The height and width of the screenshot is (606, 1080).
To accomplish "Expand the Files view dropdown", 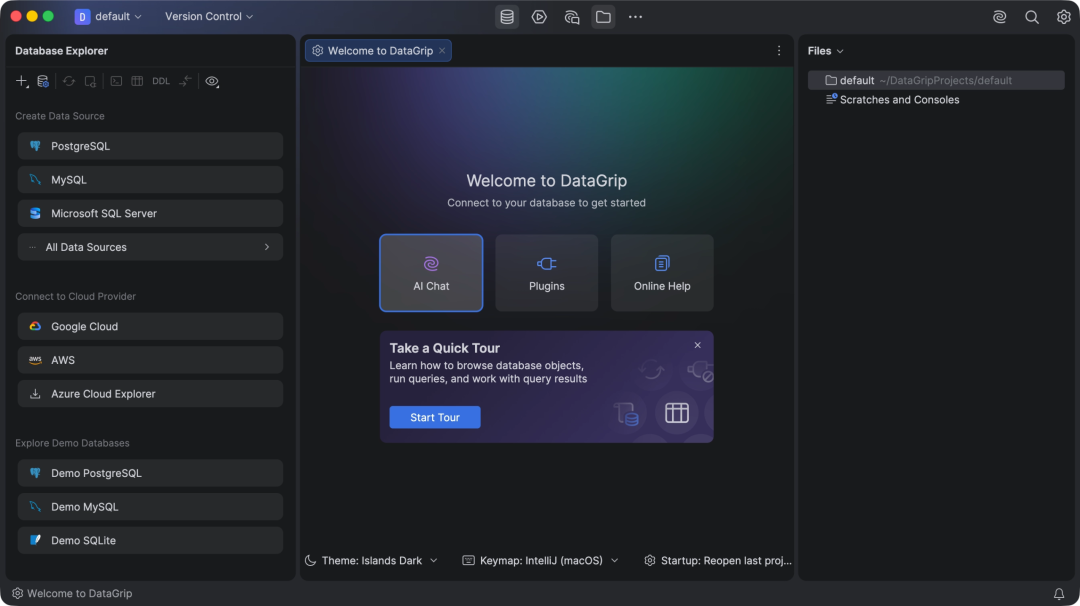I will tap(825, 51).
